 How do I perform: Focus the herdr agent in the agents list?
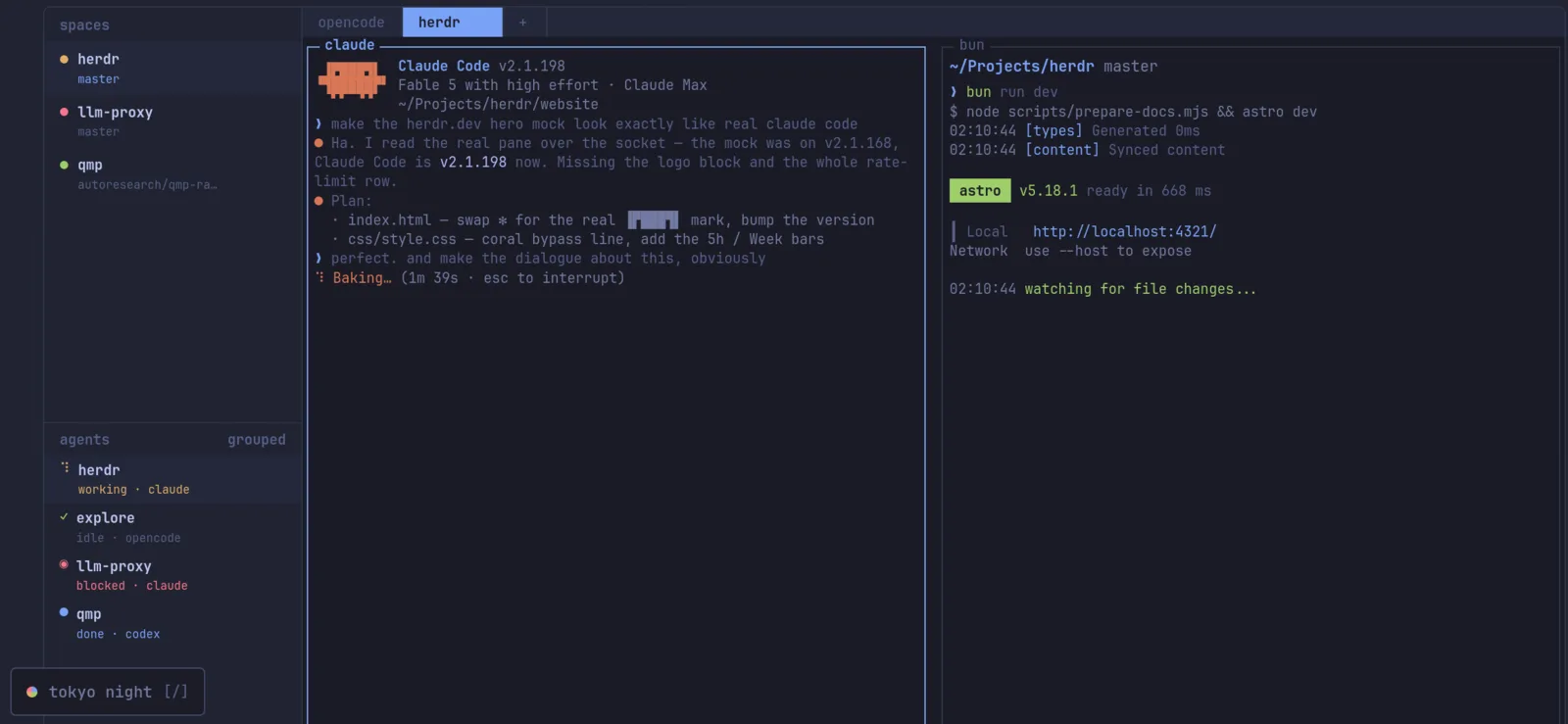[x=172, y=479]
